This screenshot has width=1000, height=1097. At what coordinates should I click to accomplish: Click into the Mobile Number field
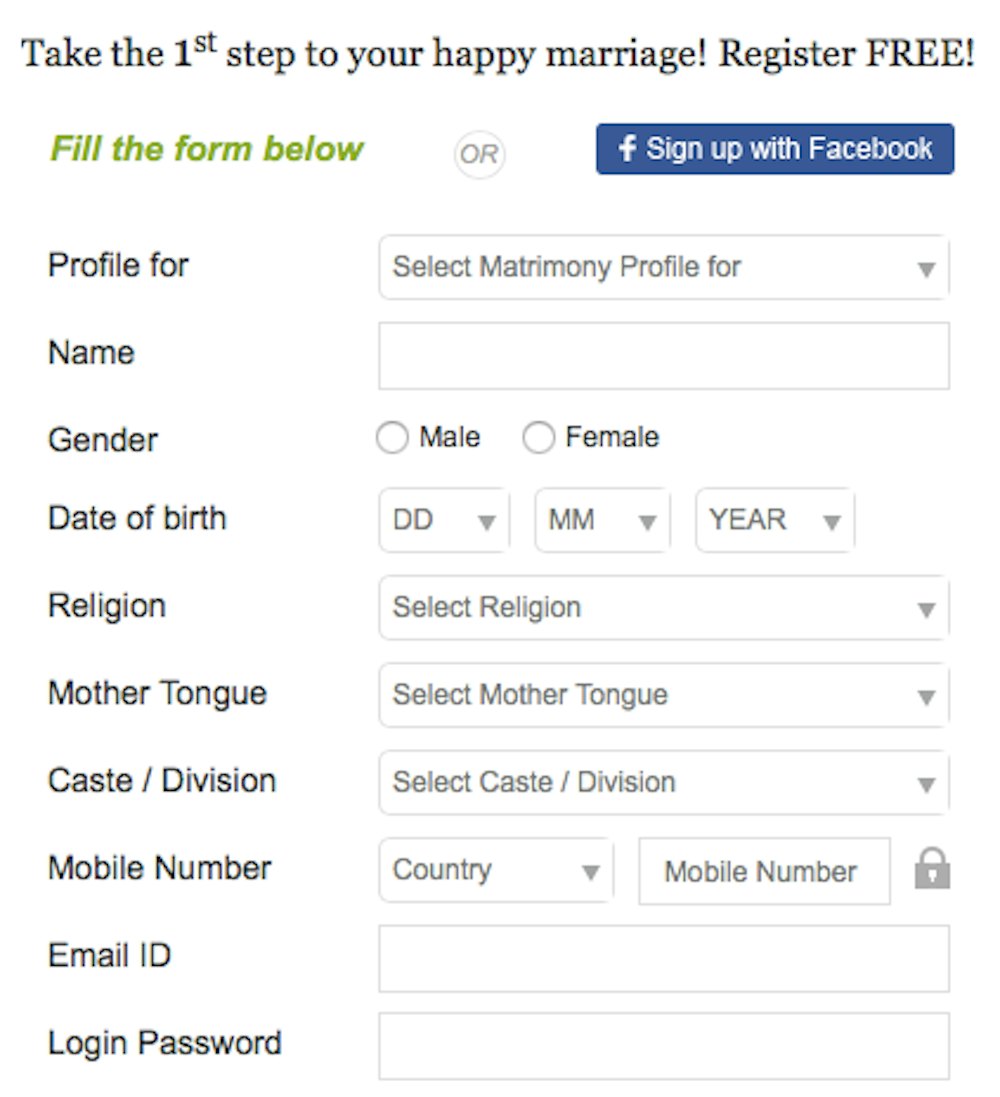click(x=764, y=871)
